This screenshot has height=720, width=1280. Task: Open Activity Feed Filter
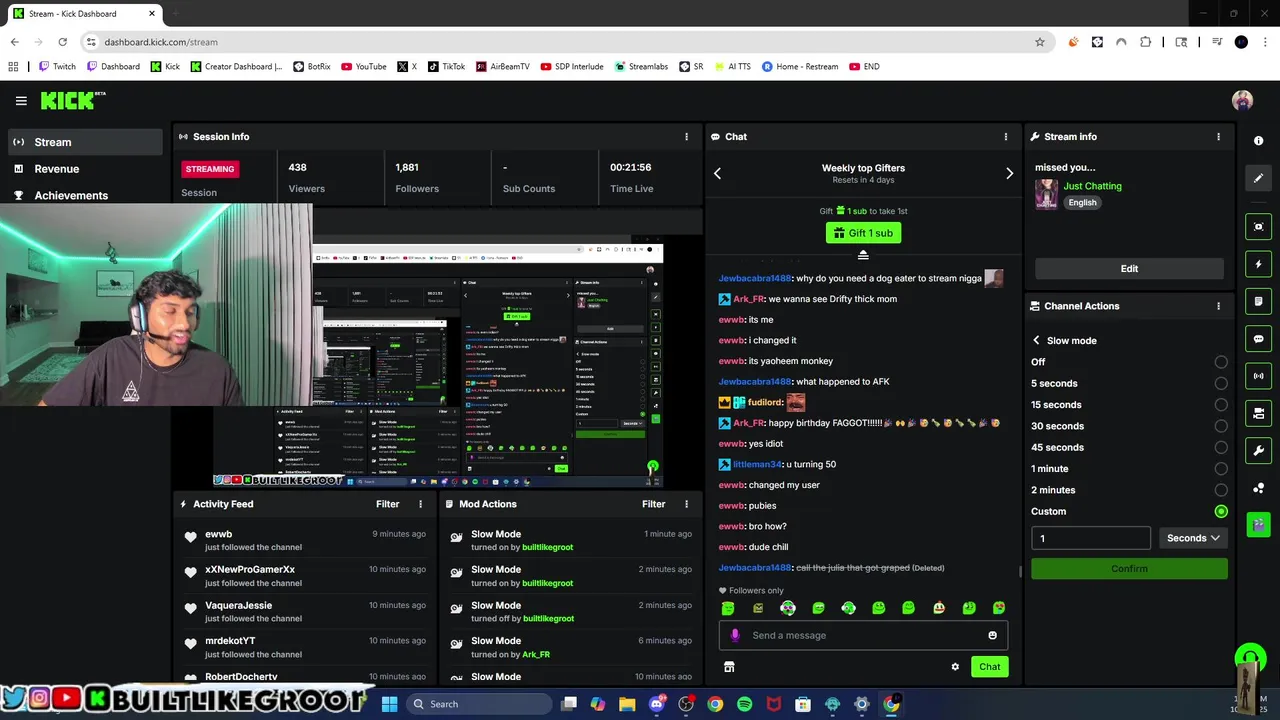tap(387, 504)
